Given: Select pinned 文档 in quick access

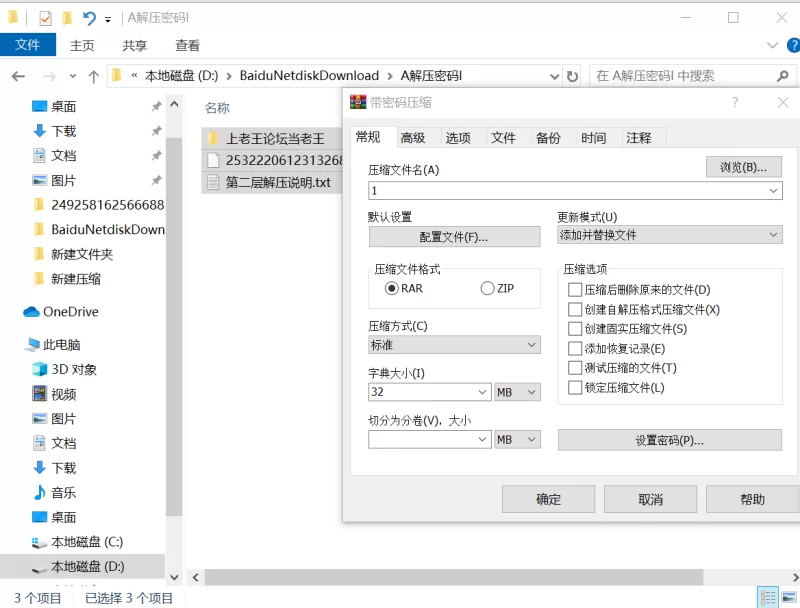Looking at the screenshot, I should (63, 156).
